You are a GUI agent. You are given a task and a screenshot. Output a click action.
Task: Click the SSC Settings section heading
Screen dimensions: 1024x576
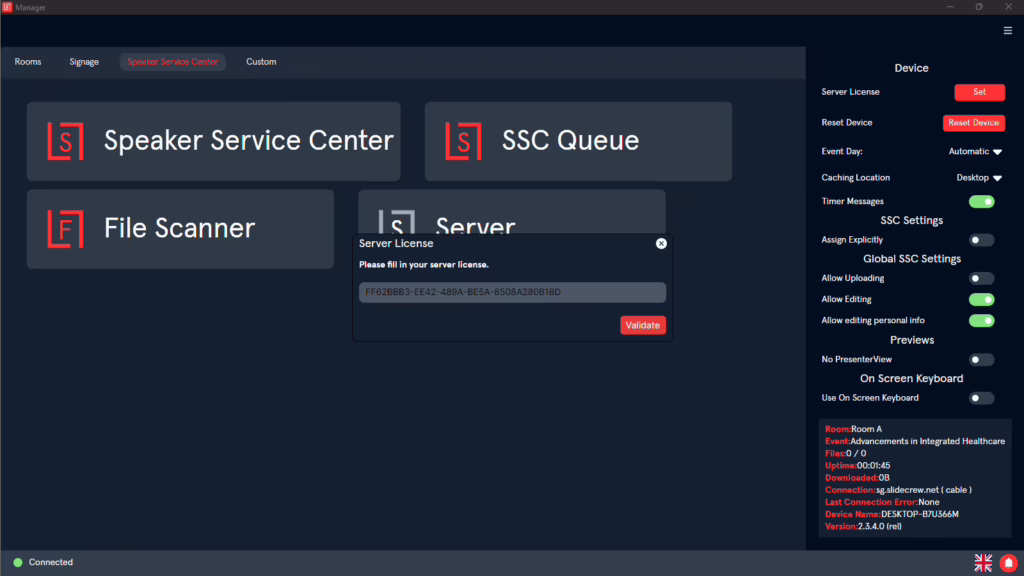pos(912,221)
